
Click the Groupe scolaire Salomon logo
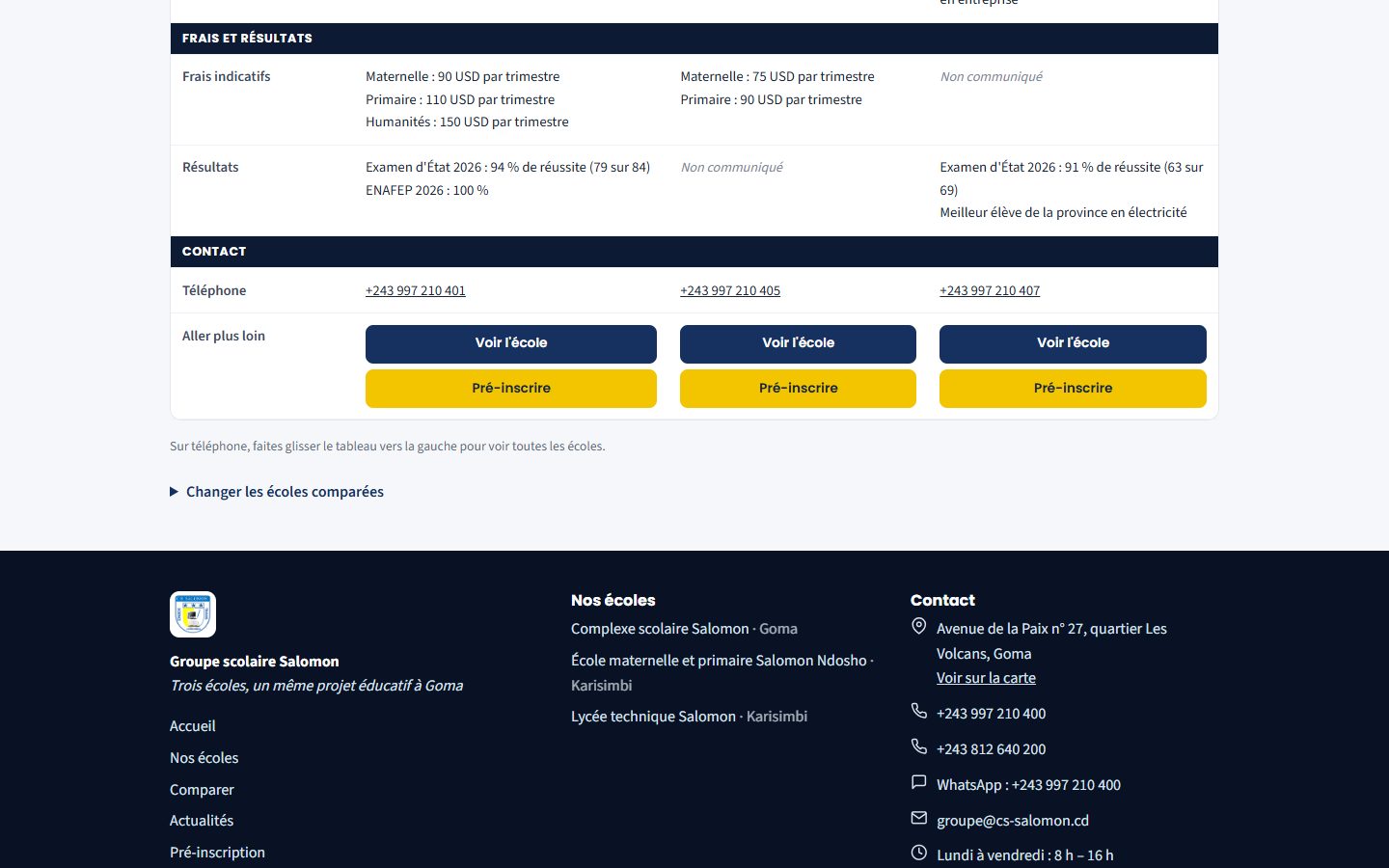click(193, 614)
